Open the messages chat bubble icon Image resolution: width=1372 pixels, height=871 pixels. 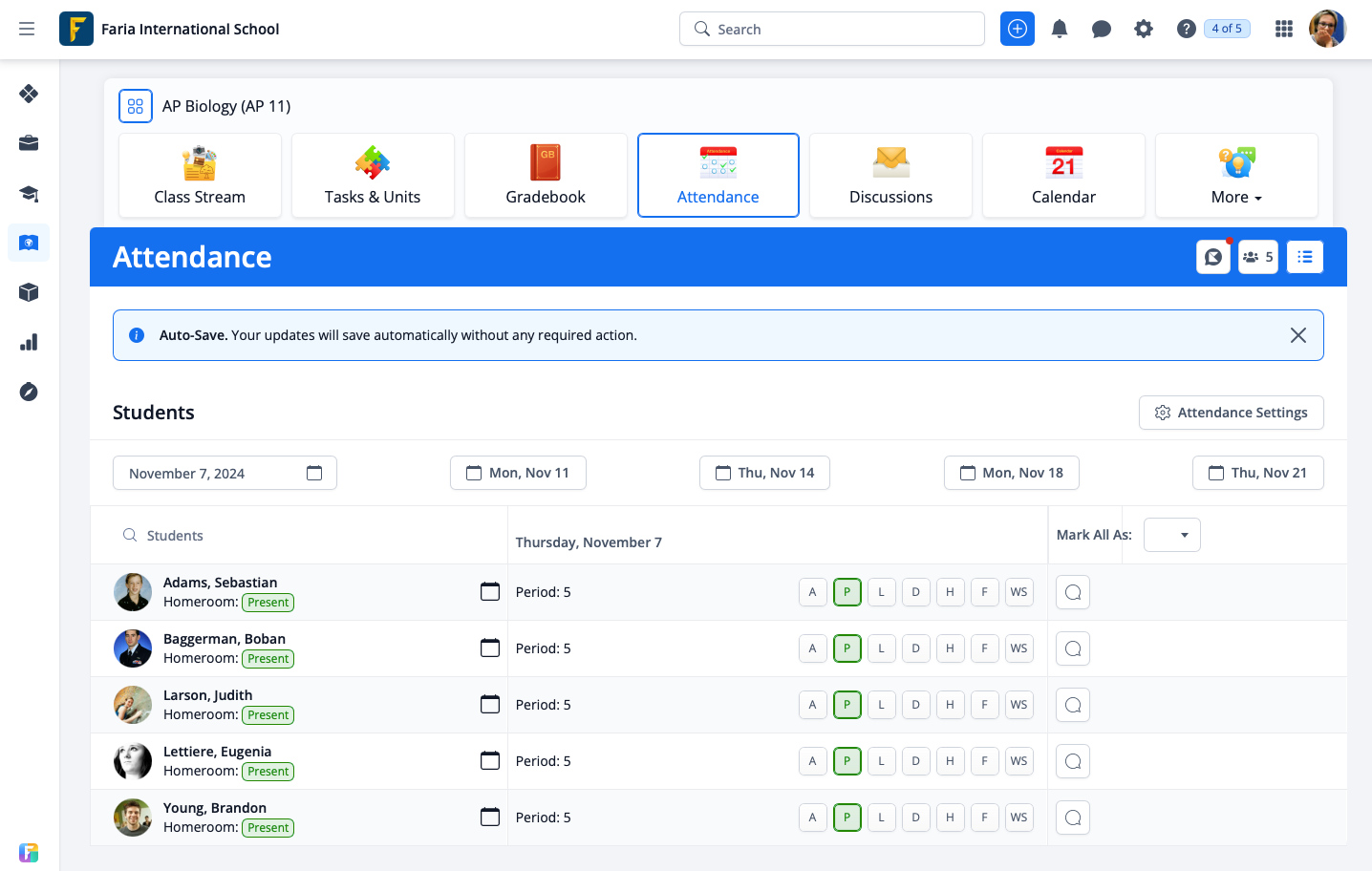click(x=1101, y=29)
